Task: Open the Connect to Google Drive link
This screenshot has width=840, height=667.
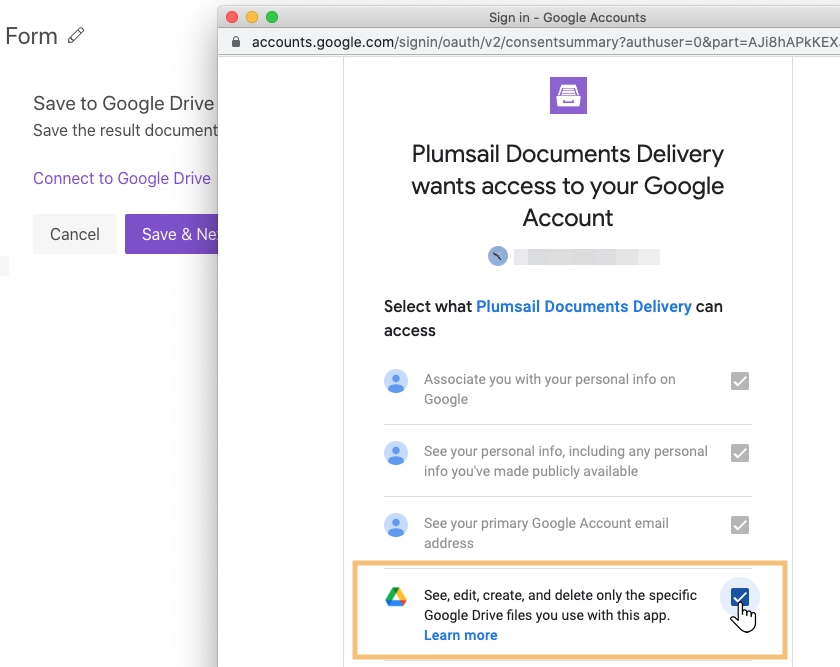Action: [122, 178]
